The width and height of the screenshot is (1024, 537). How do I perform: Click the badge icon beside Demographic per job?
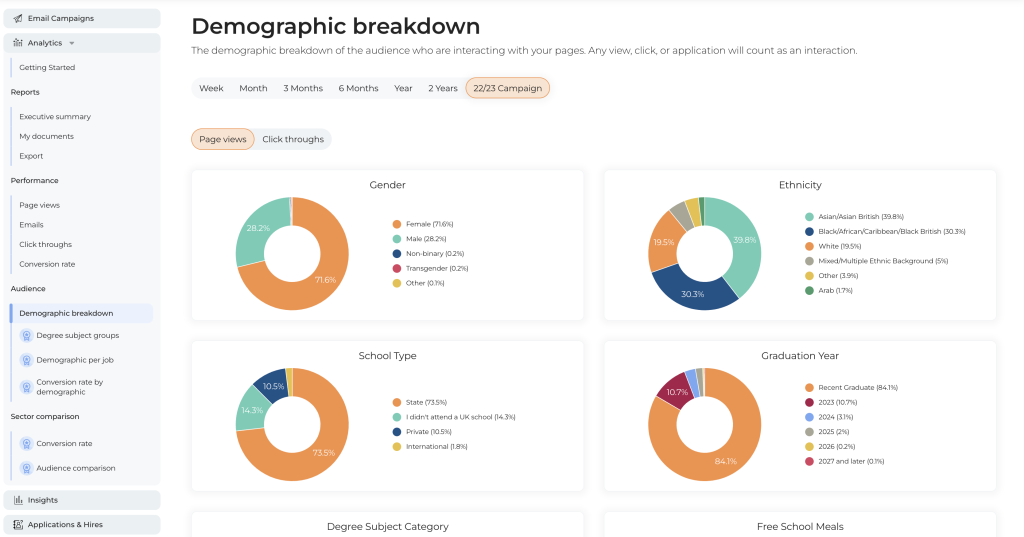coord(26,360)
